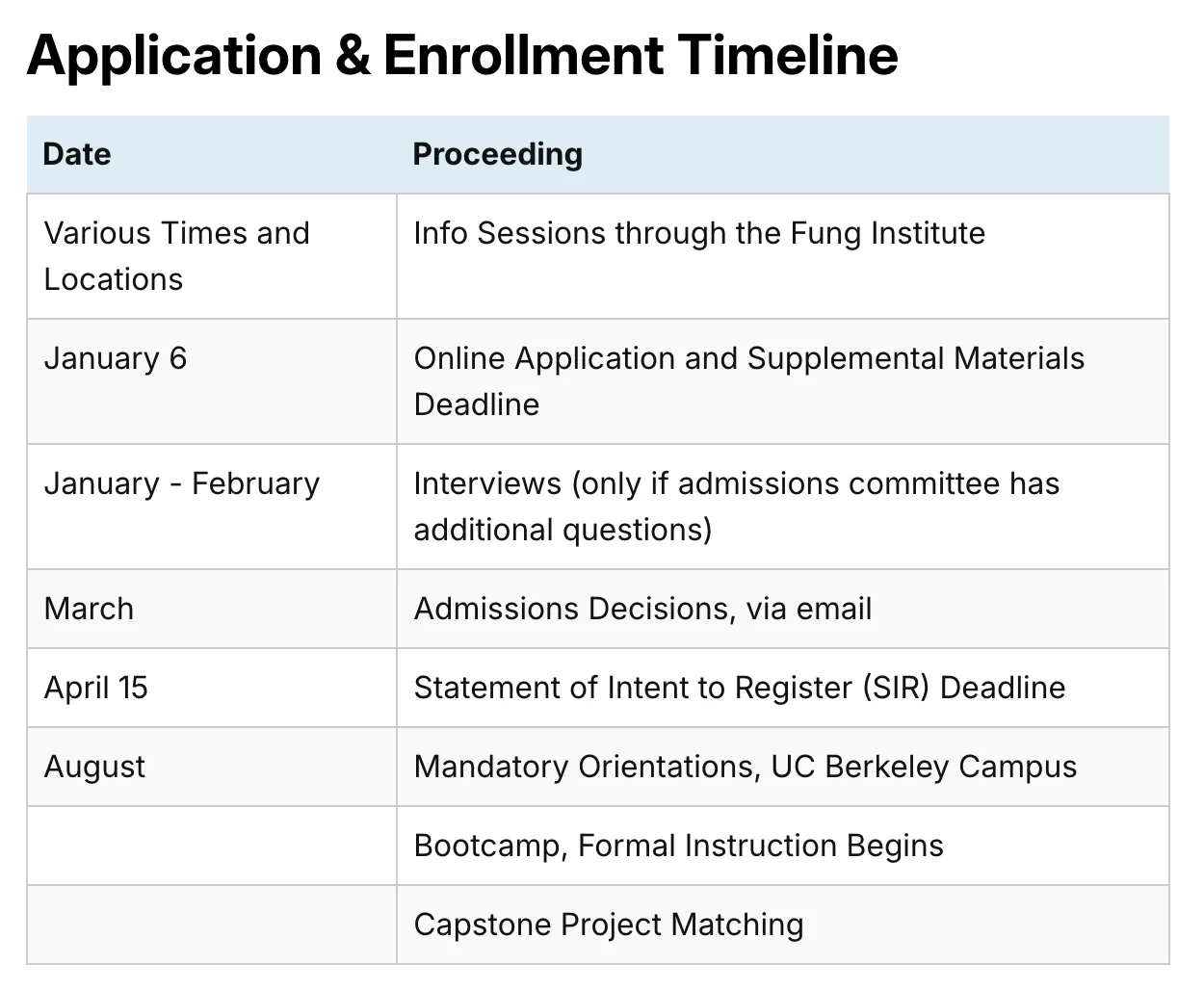
Task: Click the Online Application and Supplemental Materials entry
Action: tap(748, 358)
